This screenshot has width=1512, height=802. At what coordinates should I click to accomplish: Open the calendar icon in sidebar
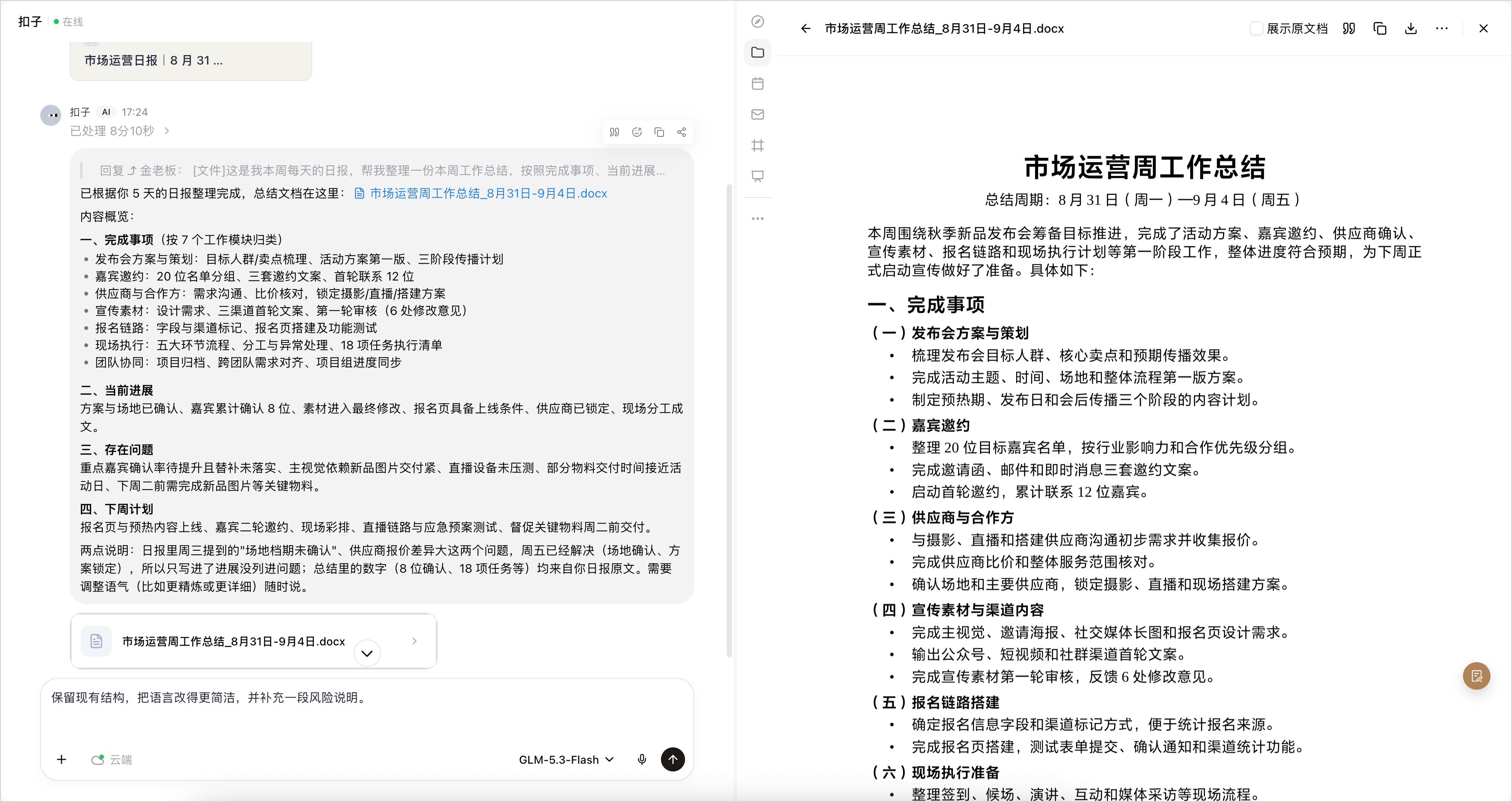(x=758, y=83)
